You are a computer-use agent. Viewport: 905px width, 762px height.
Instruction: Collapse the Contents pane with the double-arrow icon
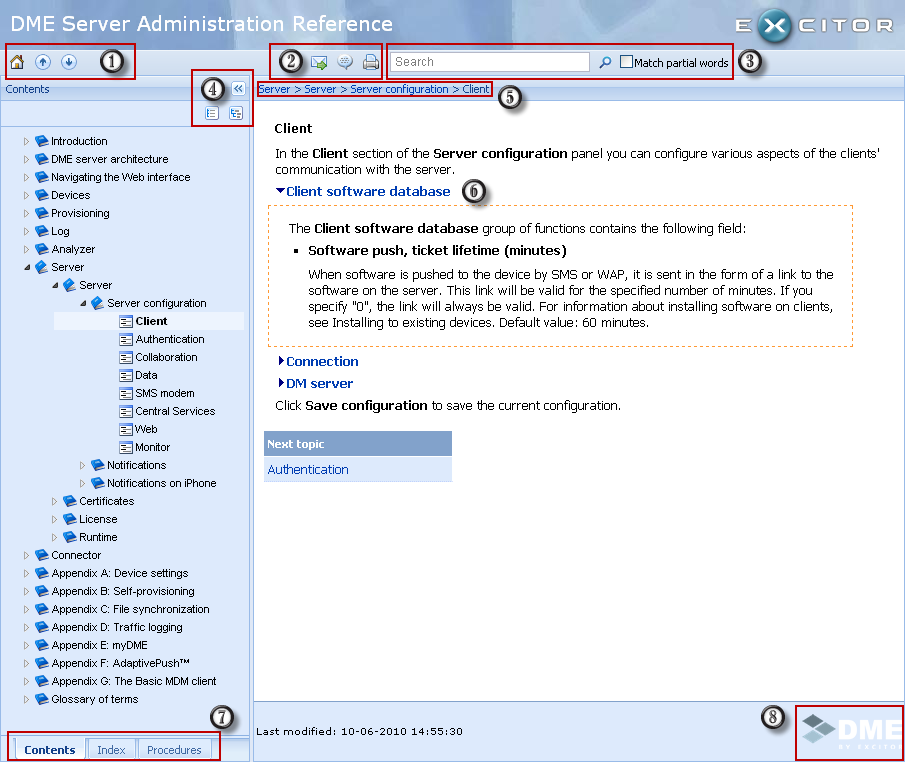(238, 89)
